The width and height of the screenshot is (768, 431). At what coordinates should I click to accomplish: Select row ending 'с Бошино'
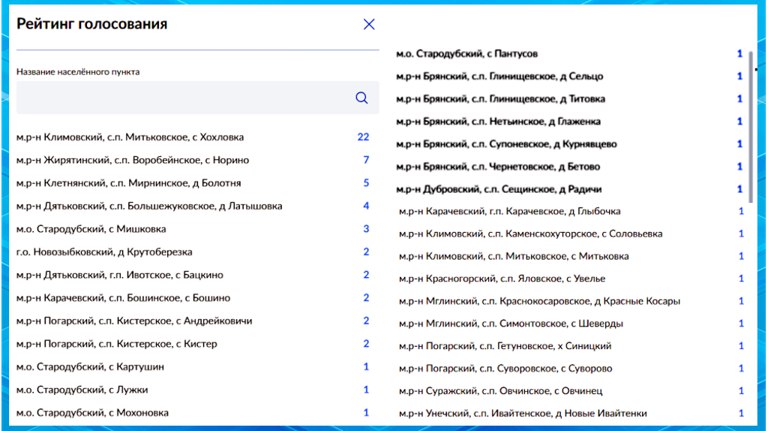[192, 298]
